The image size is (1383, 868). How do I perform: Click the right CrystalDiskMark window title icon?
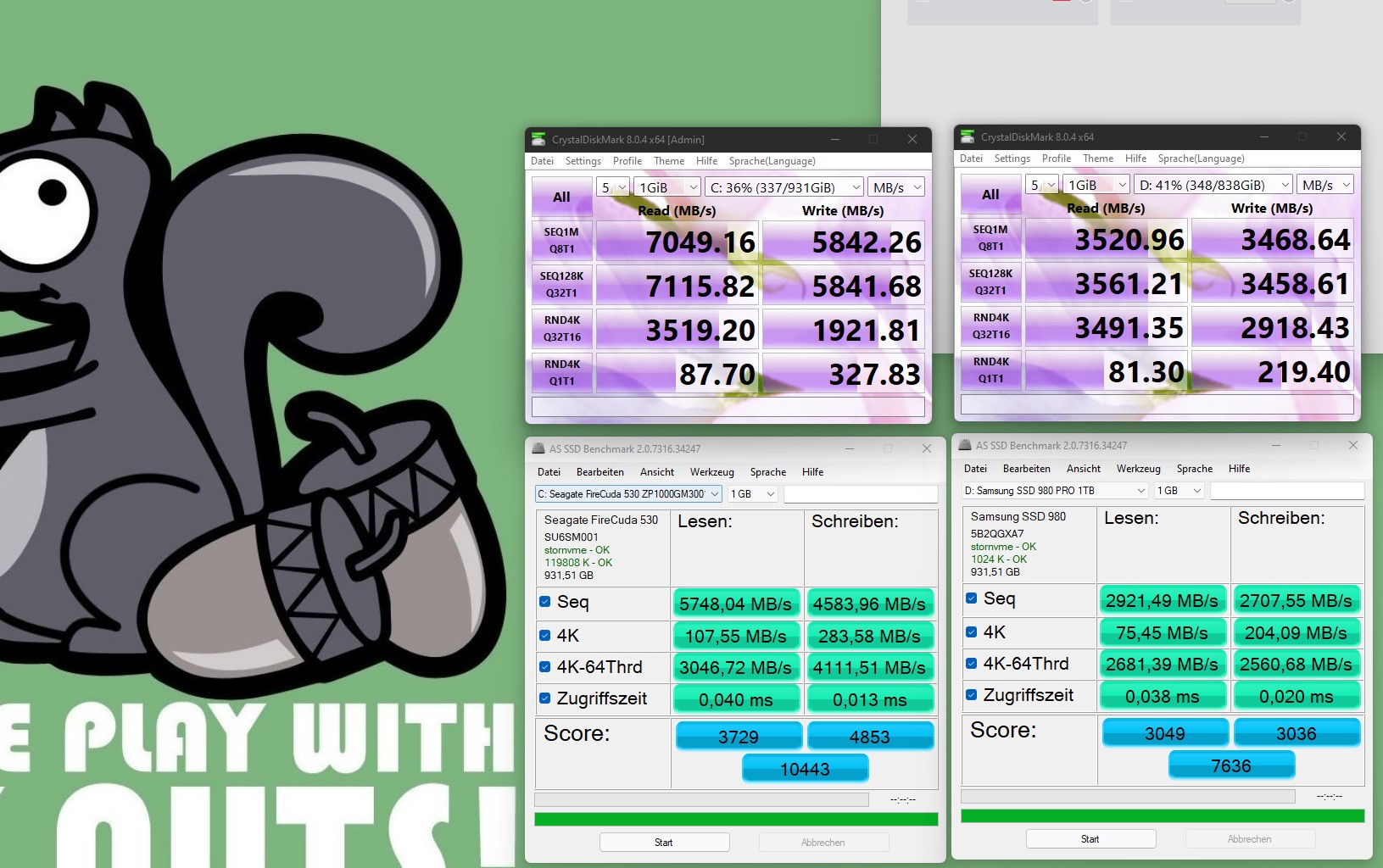coord(967,136)
